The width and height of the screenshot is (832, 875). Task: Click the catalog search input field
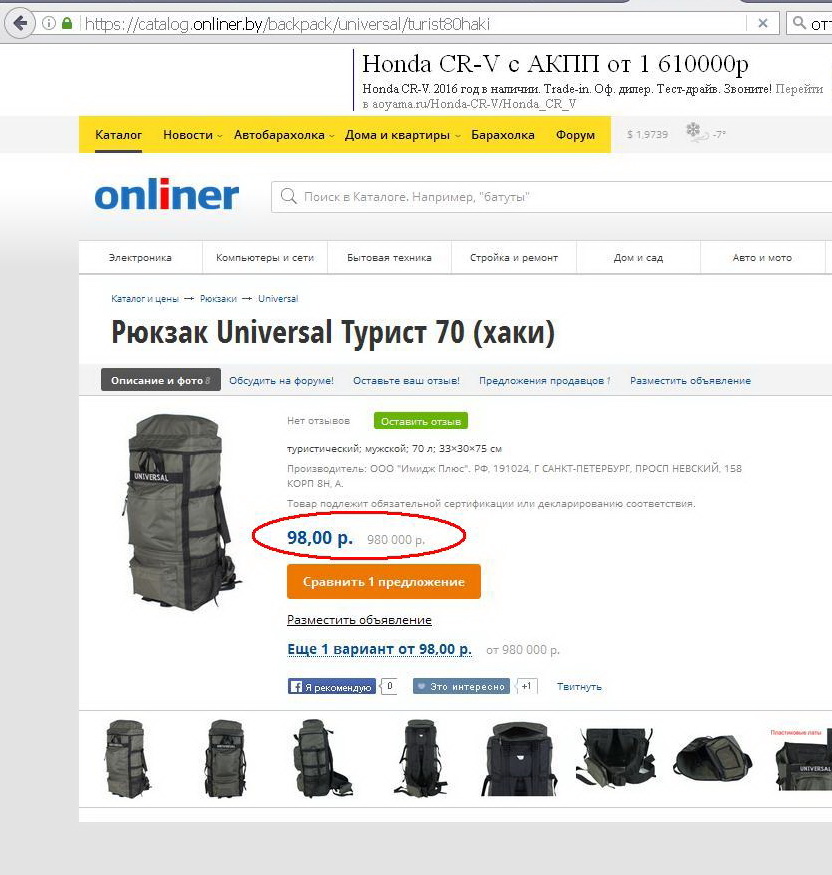[x=550, y=197]
